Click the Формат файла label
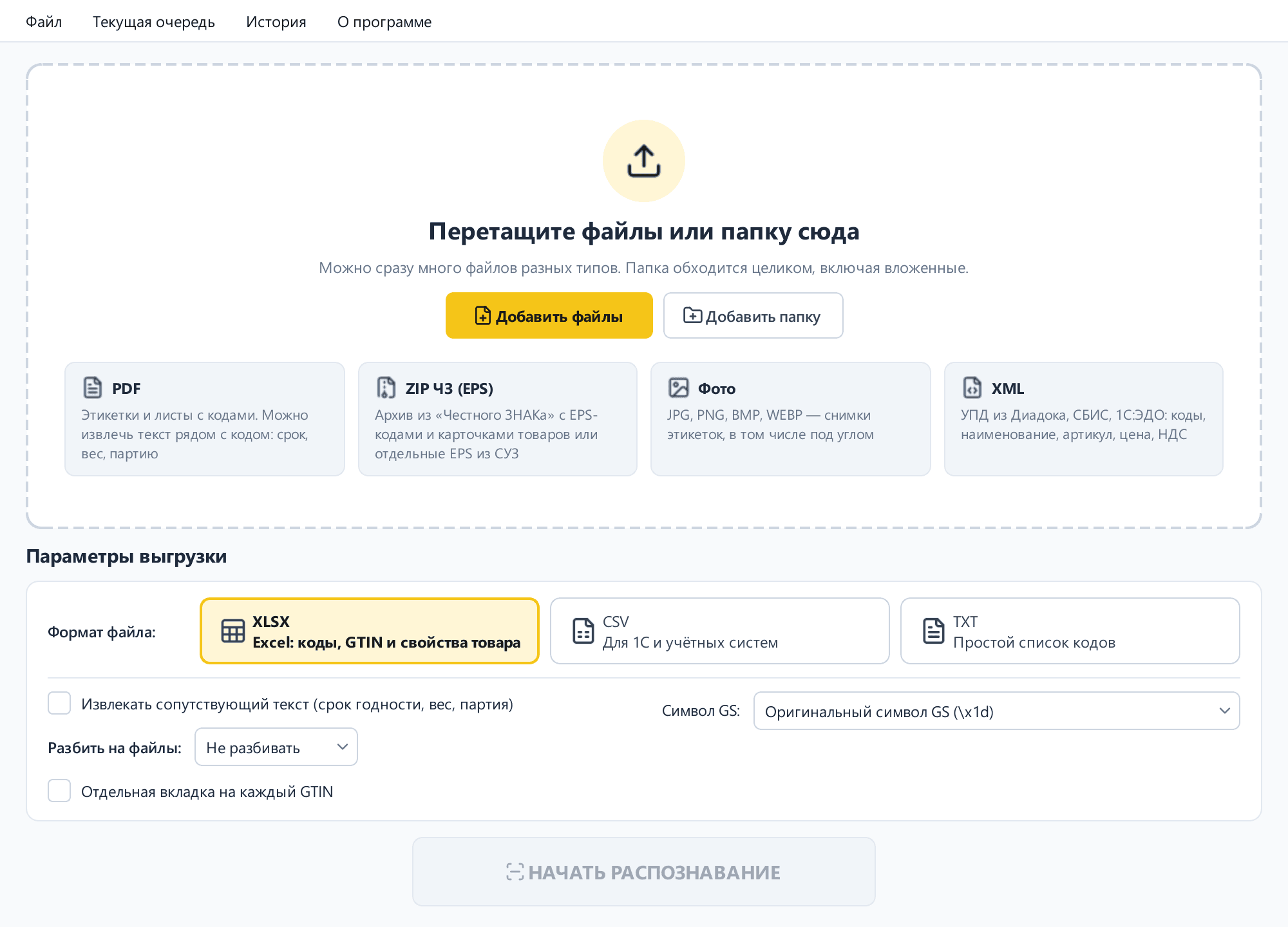This screenshot has width=1288, height=927. (102, 632)
